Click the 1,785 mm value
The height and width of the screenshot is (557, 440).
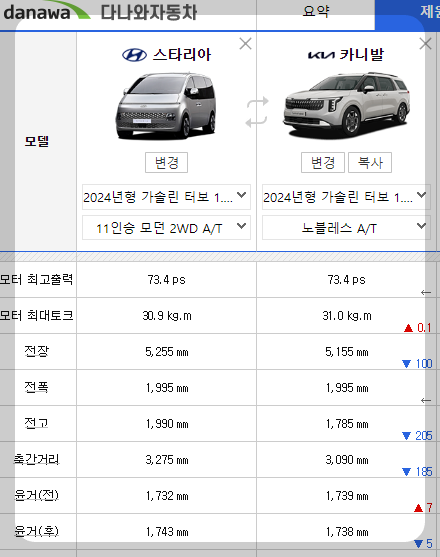coord(347,423)
